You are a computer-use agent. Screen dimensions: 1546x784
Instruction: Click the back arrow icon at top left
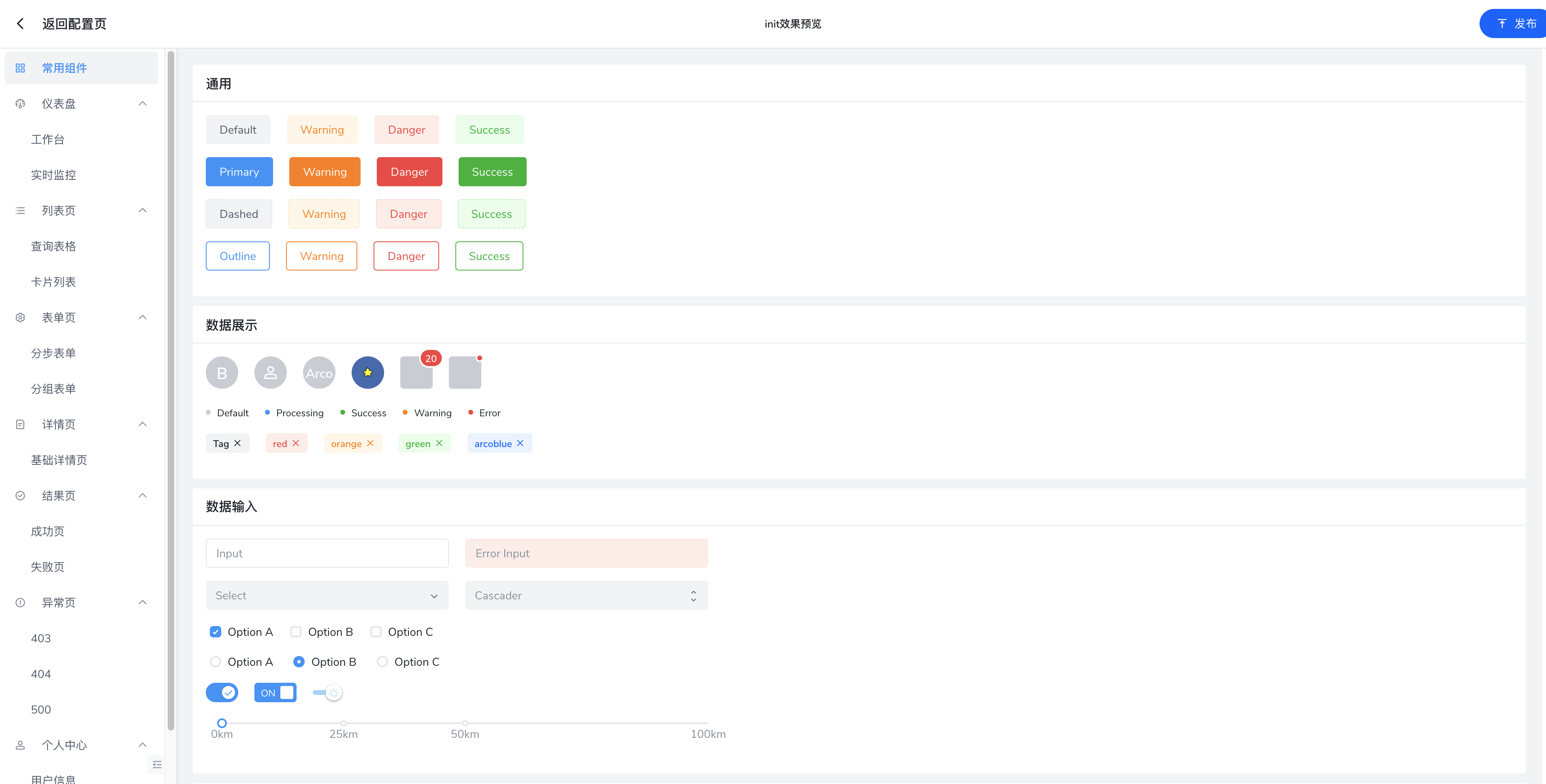tap(20, 23)
